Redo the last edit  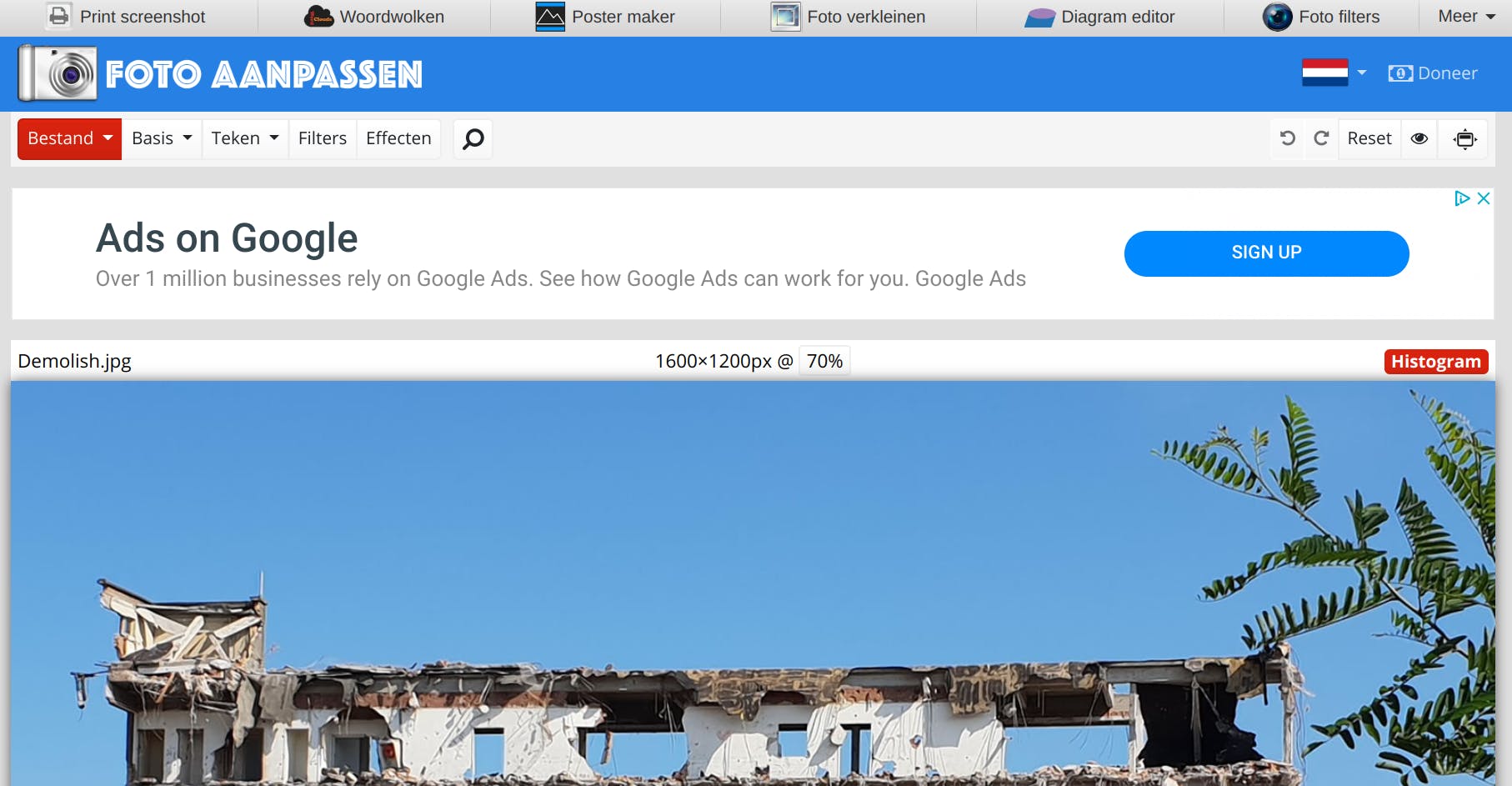1321,138
